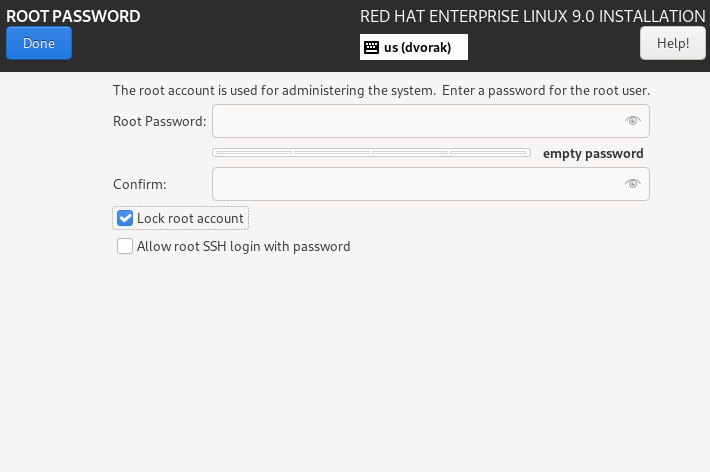This screenshot has height=472, width=710.
Task: Click the ROOT PASSWORD page title
Action: (73, 16)
